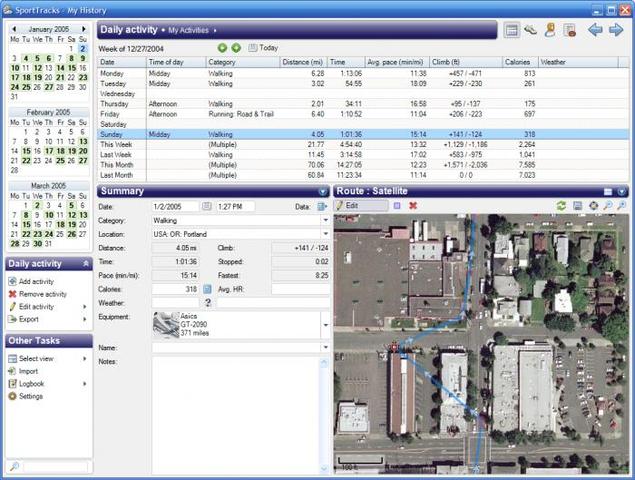Go to previous week green arrow
635x480 pixels.
click(222, 48)
